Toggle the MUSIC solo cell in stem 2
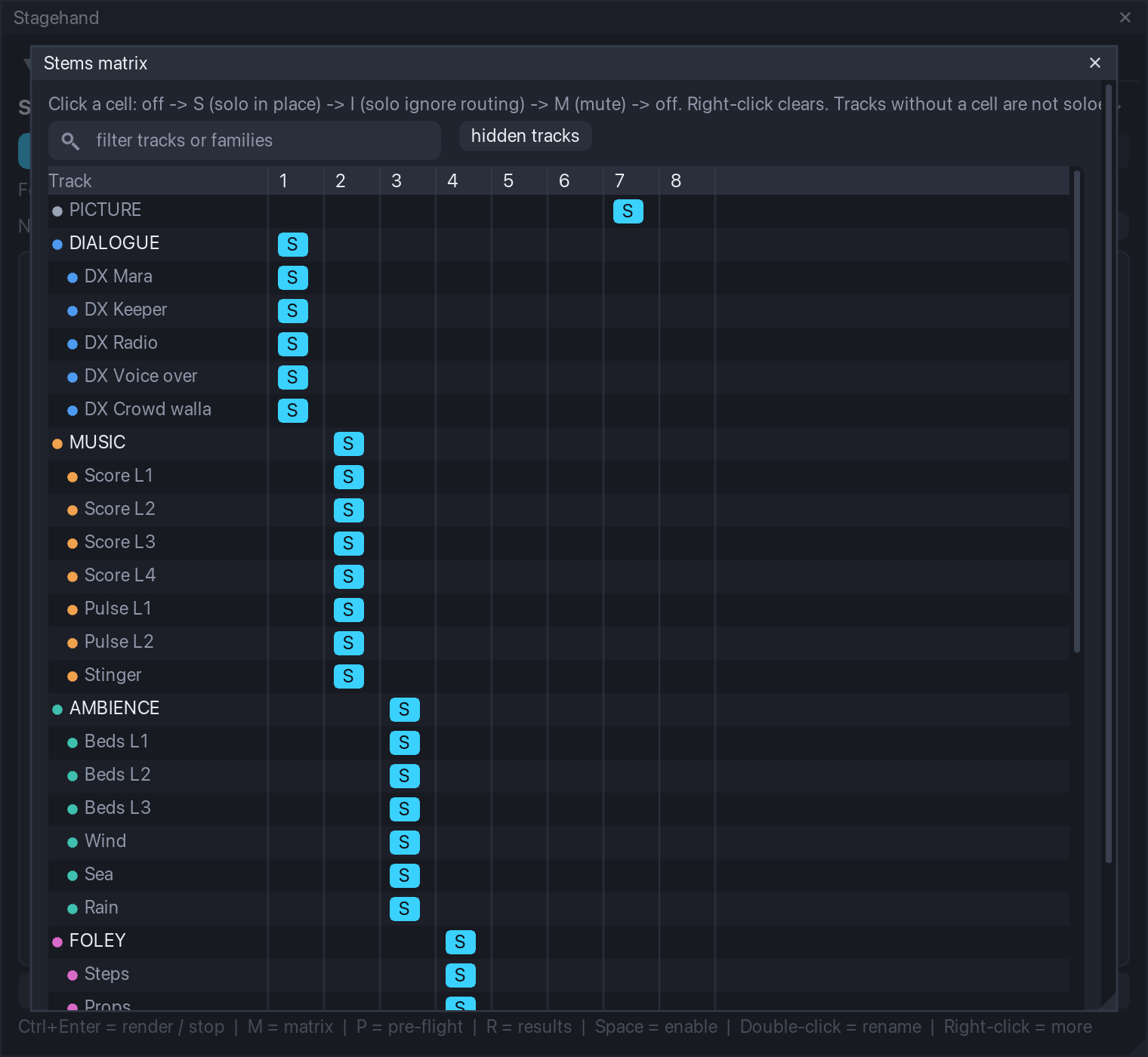1148x1057 pixels. coord(349,444)
